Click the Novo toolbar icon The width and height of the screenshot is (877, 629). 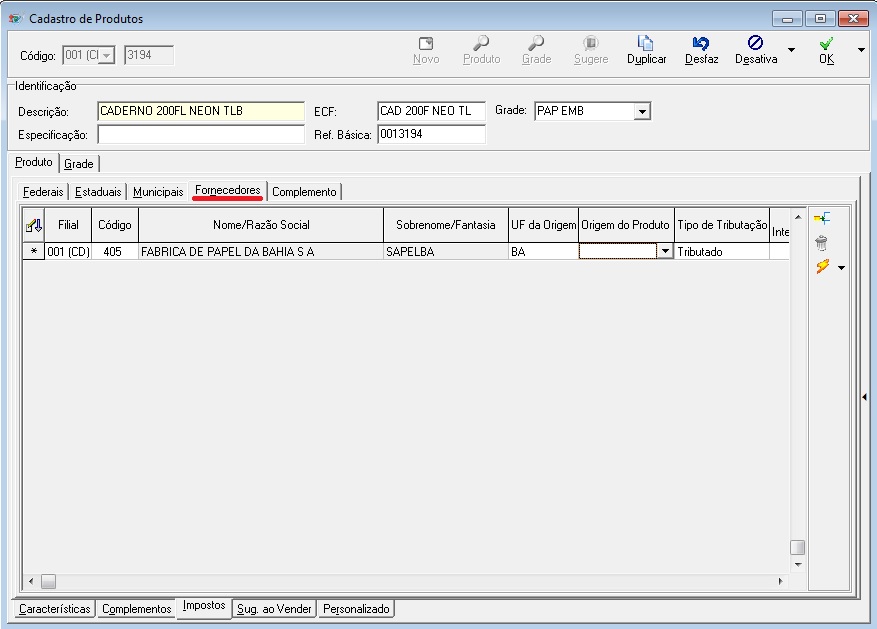coord(426,44)
